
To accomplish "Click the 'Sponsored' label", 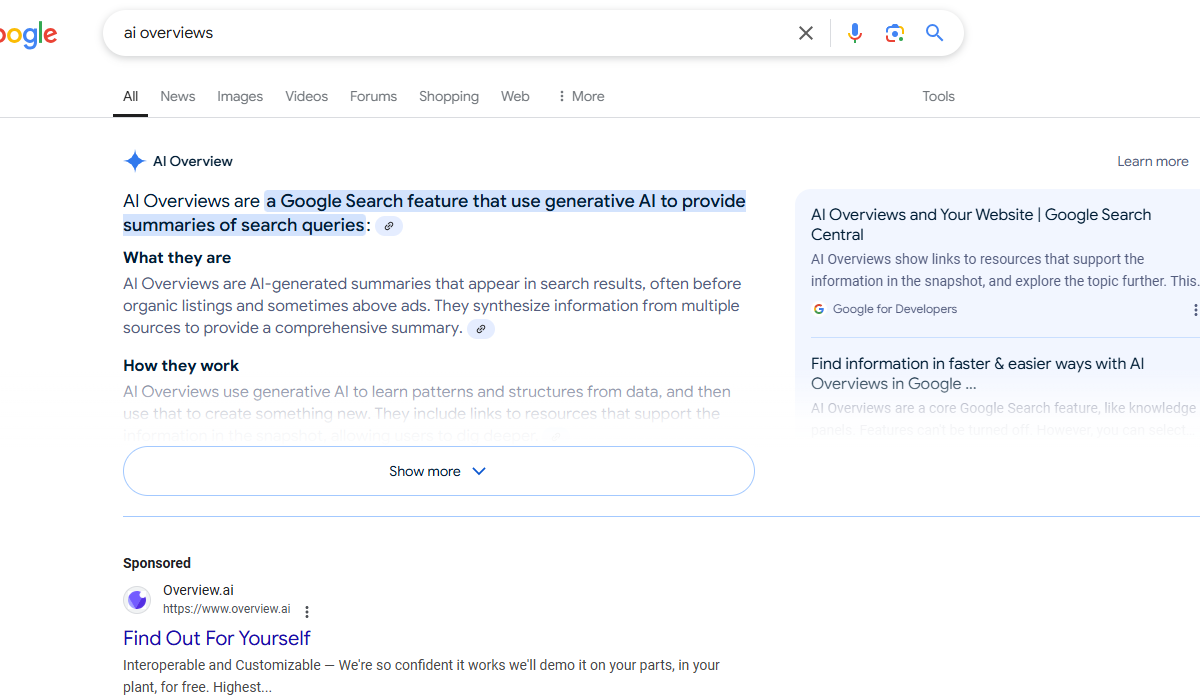I will [157, 563].
